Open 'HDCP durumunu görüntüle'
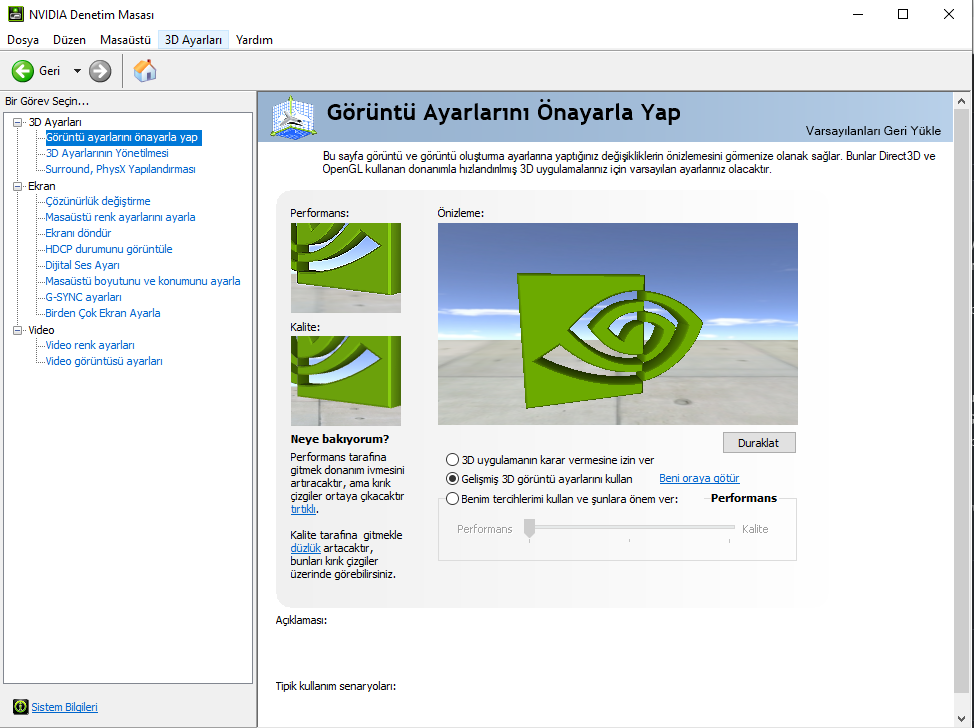The image size is (974, 728). click(x=109, y=249)
